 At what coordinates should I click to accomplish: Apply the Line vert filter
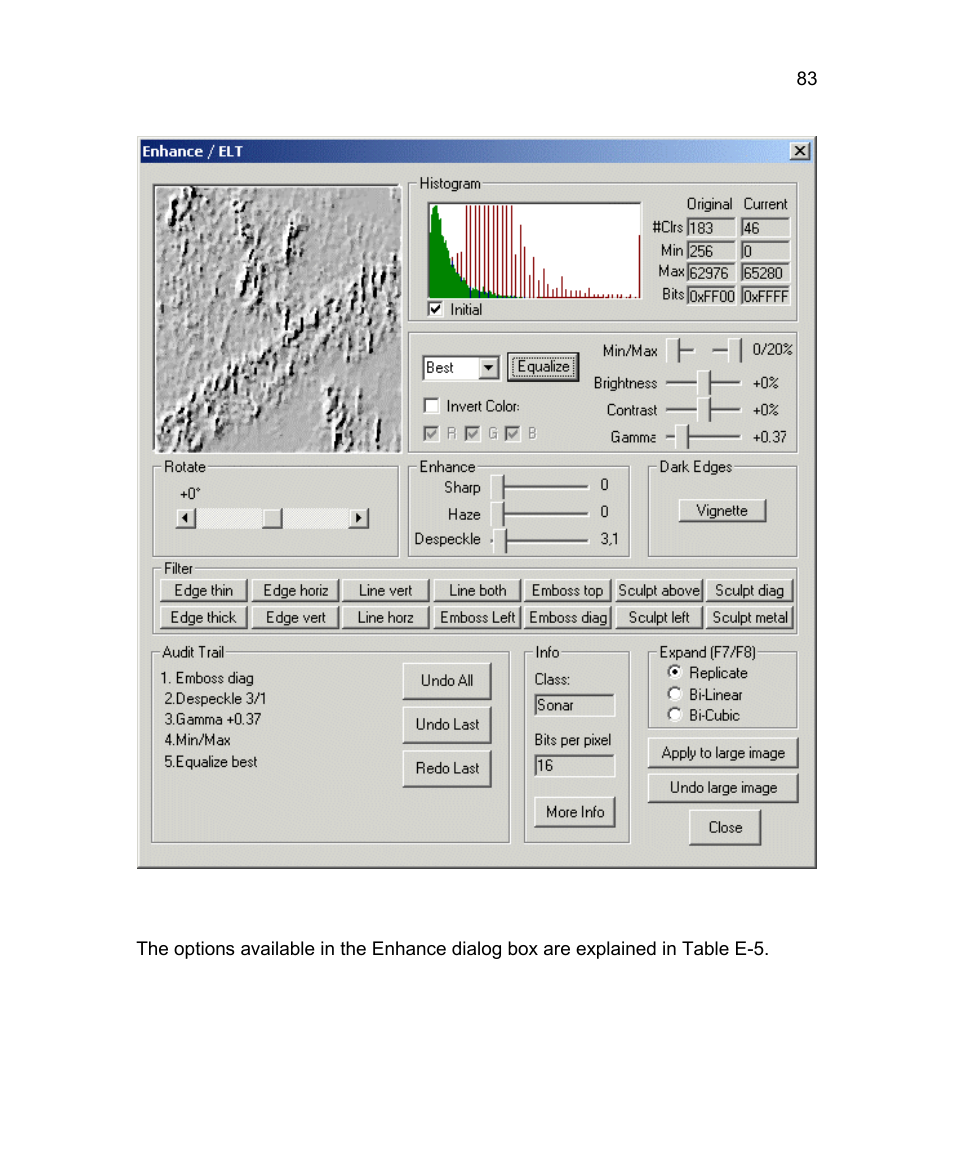tap(386, 591)
